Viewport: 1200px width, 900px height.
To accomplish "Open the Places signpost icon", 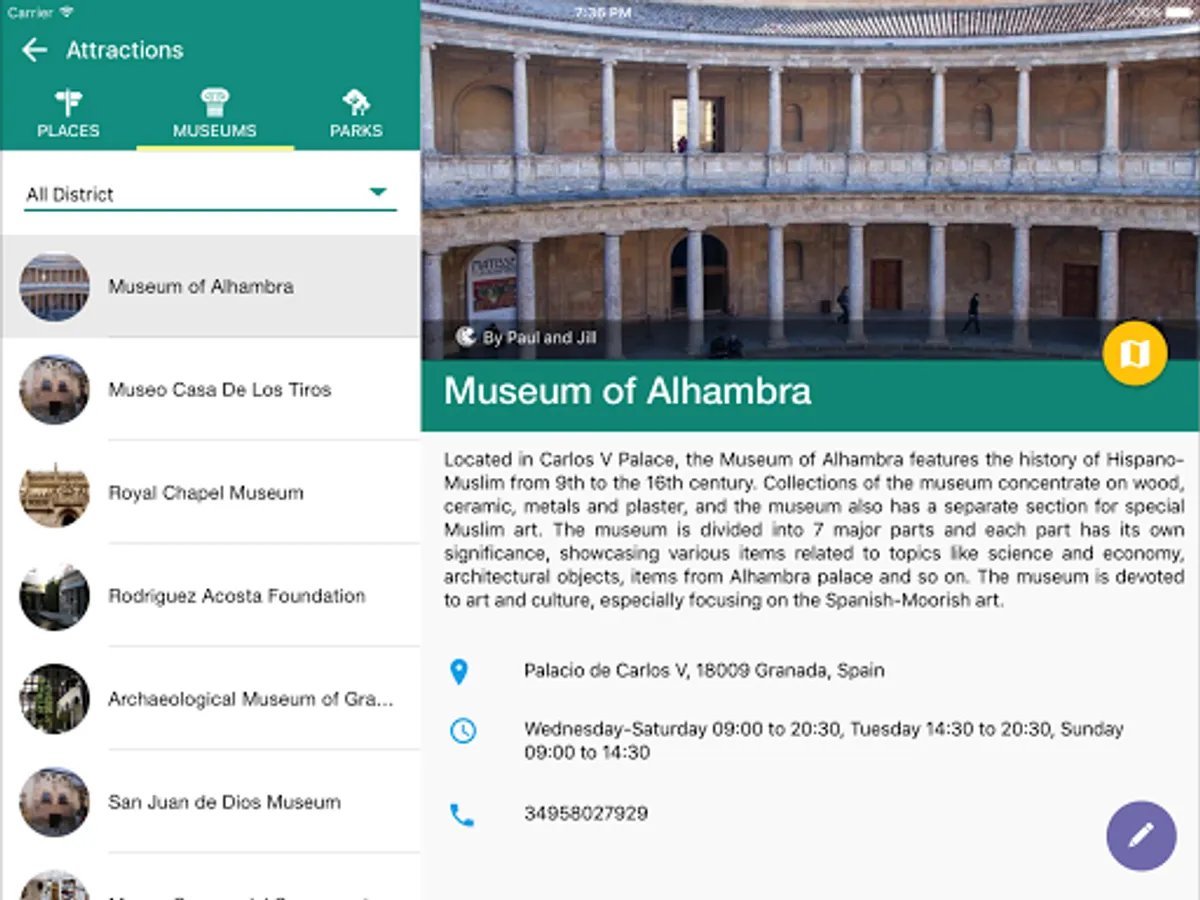I will [68, 102].
